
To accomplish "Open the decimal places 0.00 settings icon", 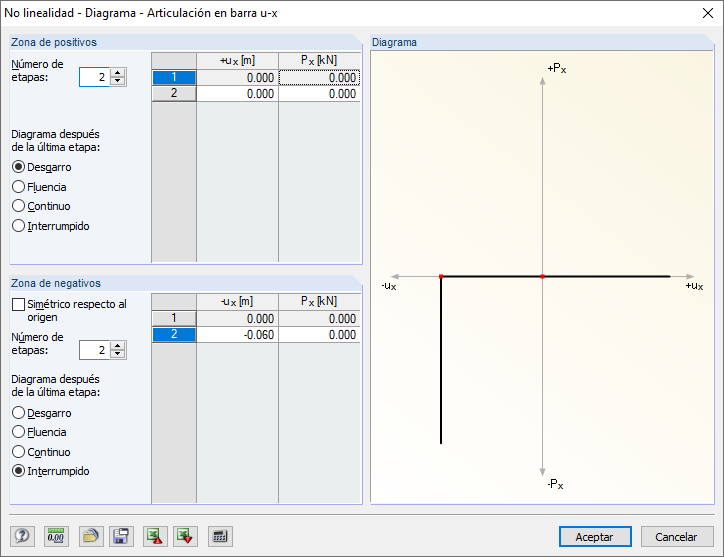I will pos(56,536).
